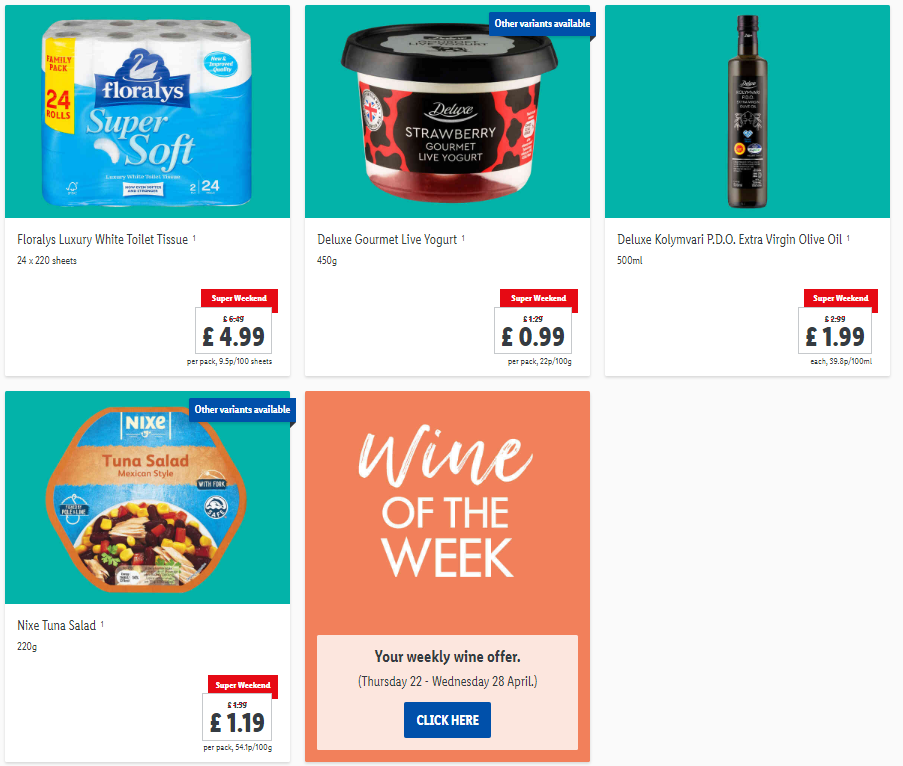Click the Other variants available badge on yogurt

[x=542, y=24]
